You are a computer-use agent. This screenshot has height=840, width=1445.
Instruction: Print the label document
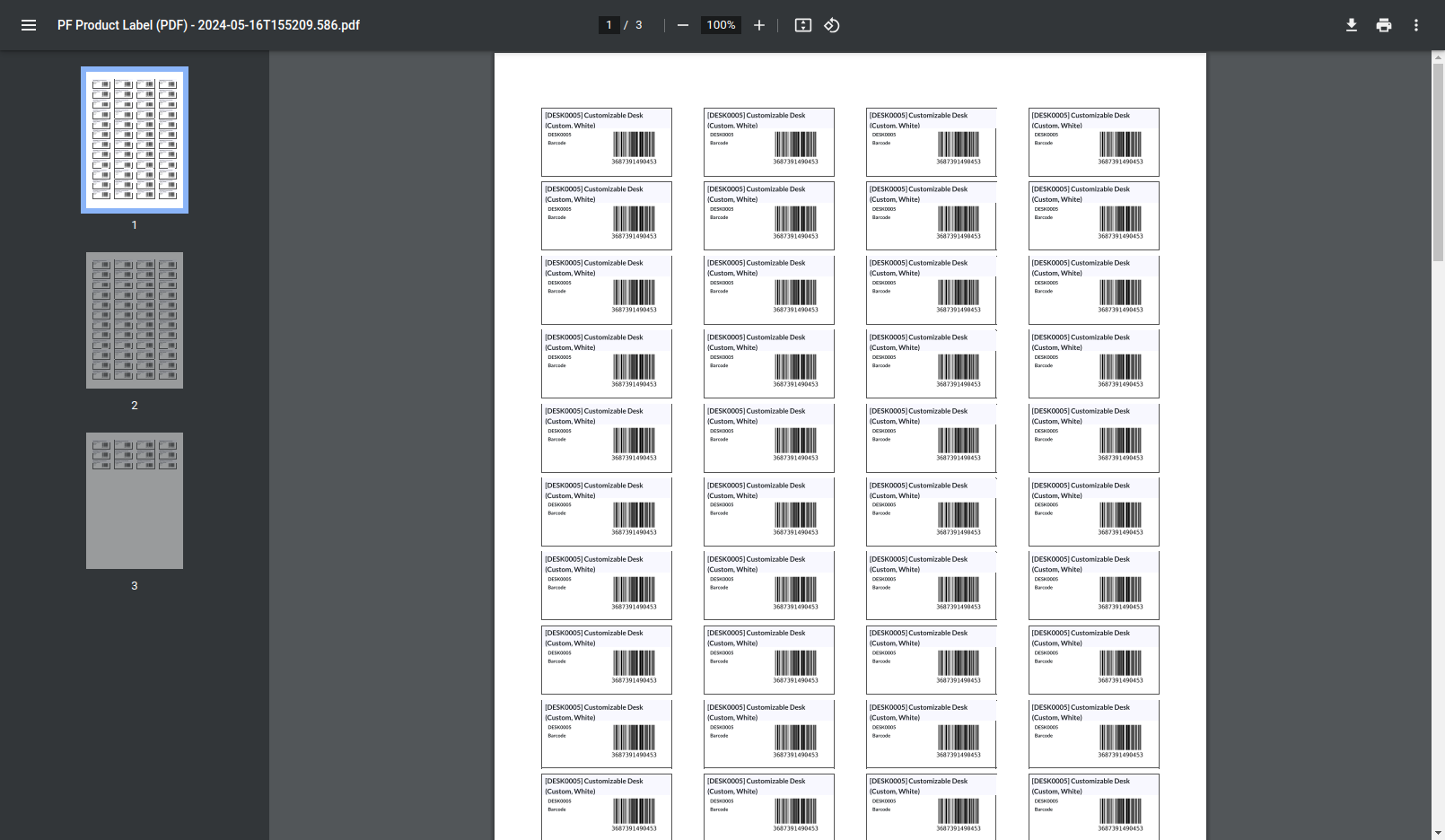click(1383, 25)
